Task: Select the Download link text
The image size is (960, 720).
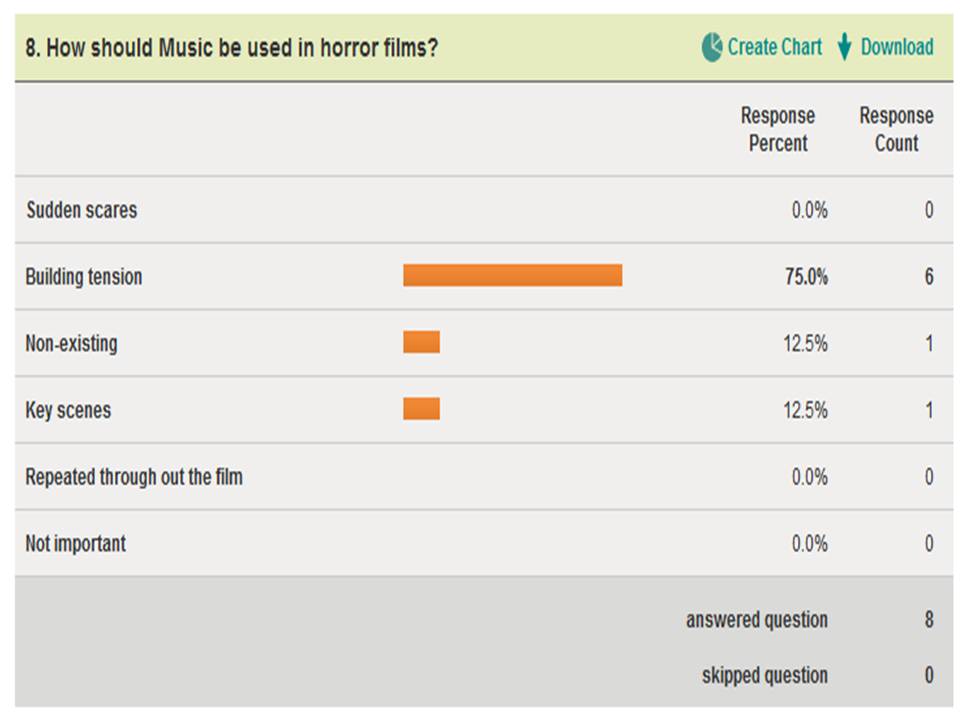Action: (x=897, y=47)
